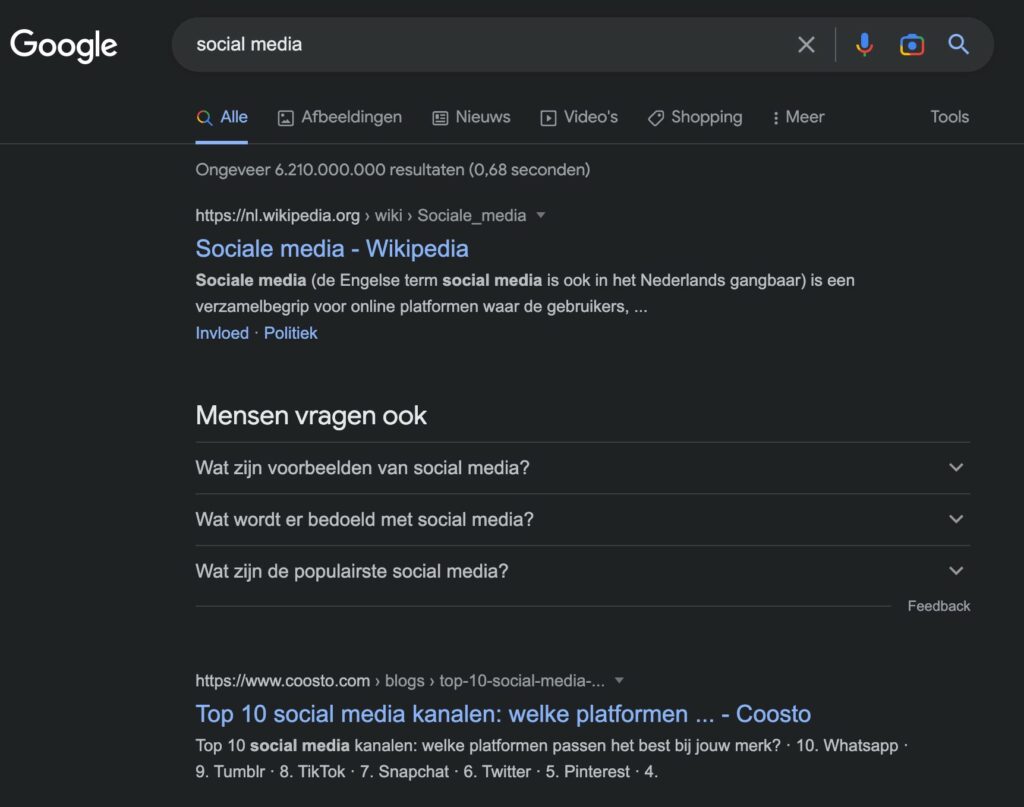This screenshot has width=1024, height=807.
Task: Open image search via camera icon
Action: coord(912,44)
